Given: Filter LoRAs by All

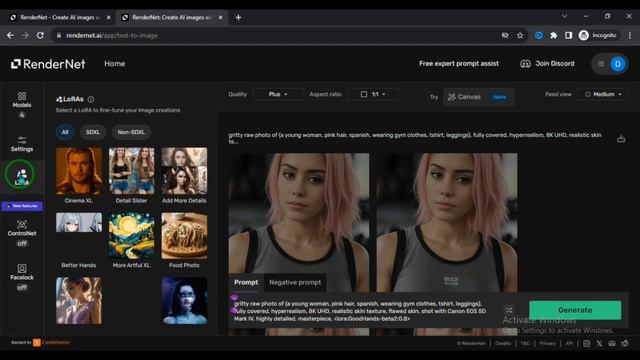Looking at the screenshot, I should pos(65,132).
